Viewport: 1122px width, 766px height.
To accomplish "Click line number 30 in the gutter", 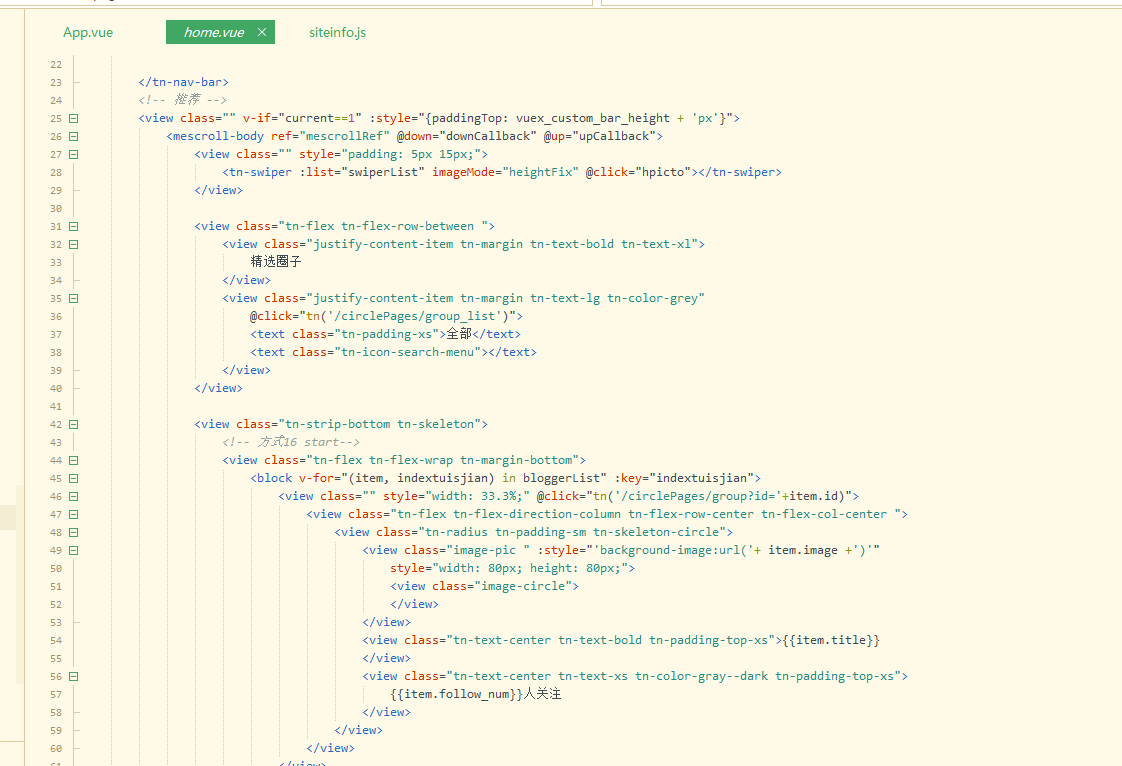I will coord(55,208).
